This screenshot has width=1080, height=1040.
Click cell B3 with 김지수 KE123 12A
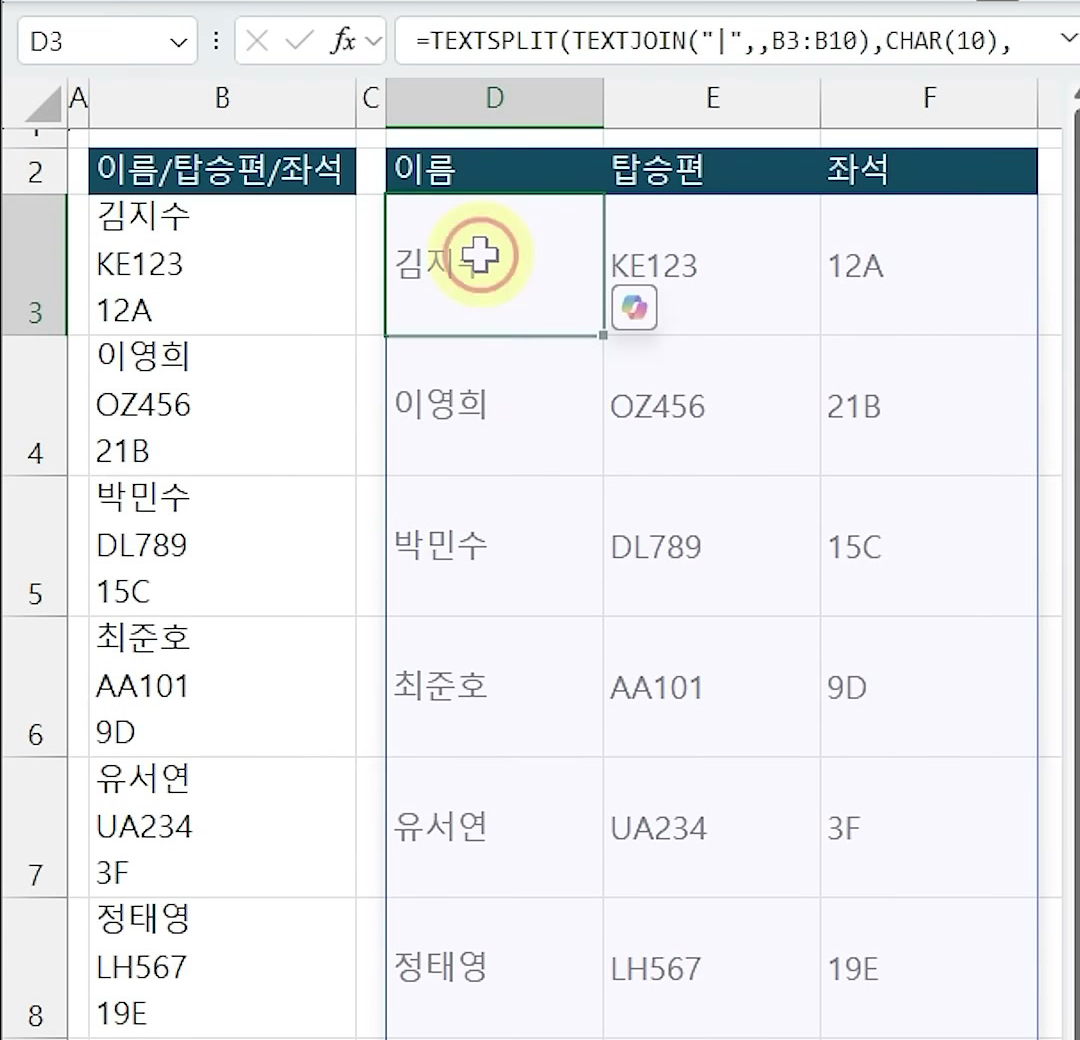pyautogui.click(x=222, y=264)
